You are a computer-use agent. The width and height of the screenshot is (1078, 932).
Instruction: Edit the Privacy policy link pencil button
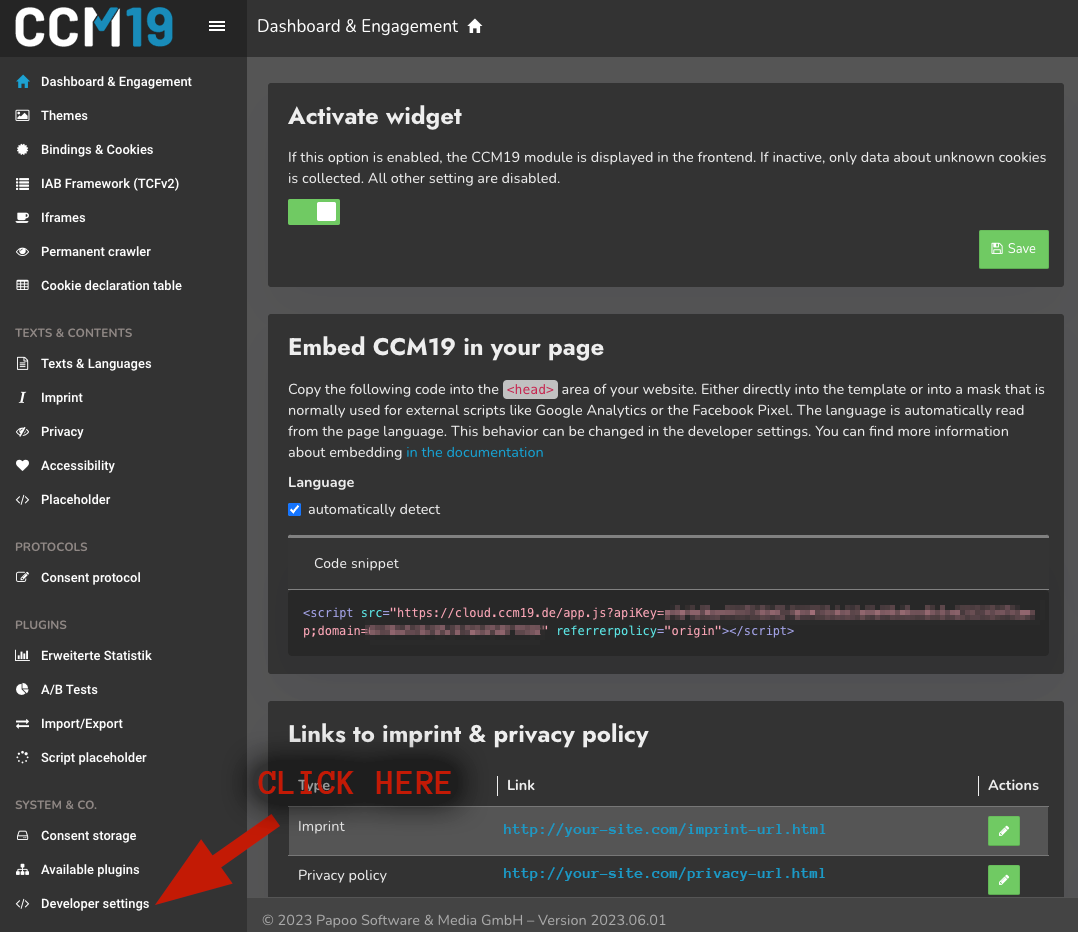click(1004, 880)
